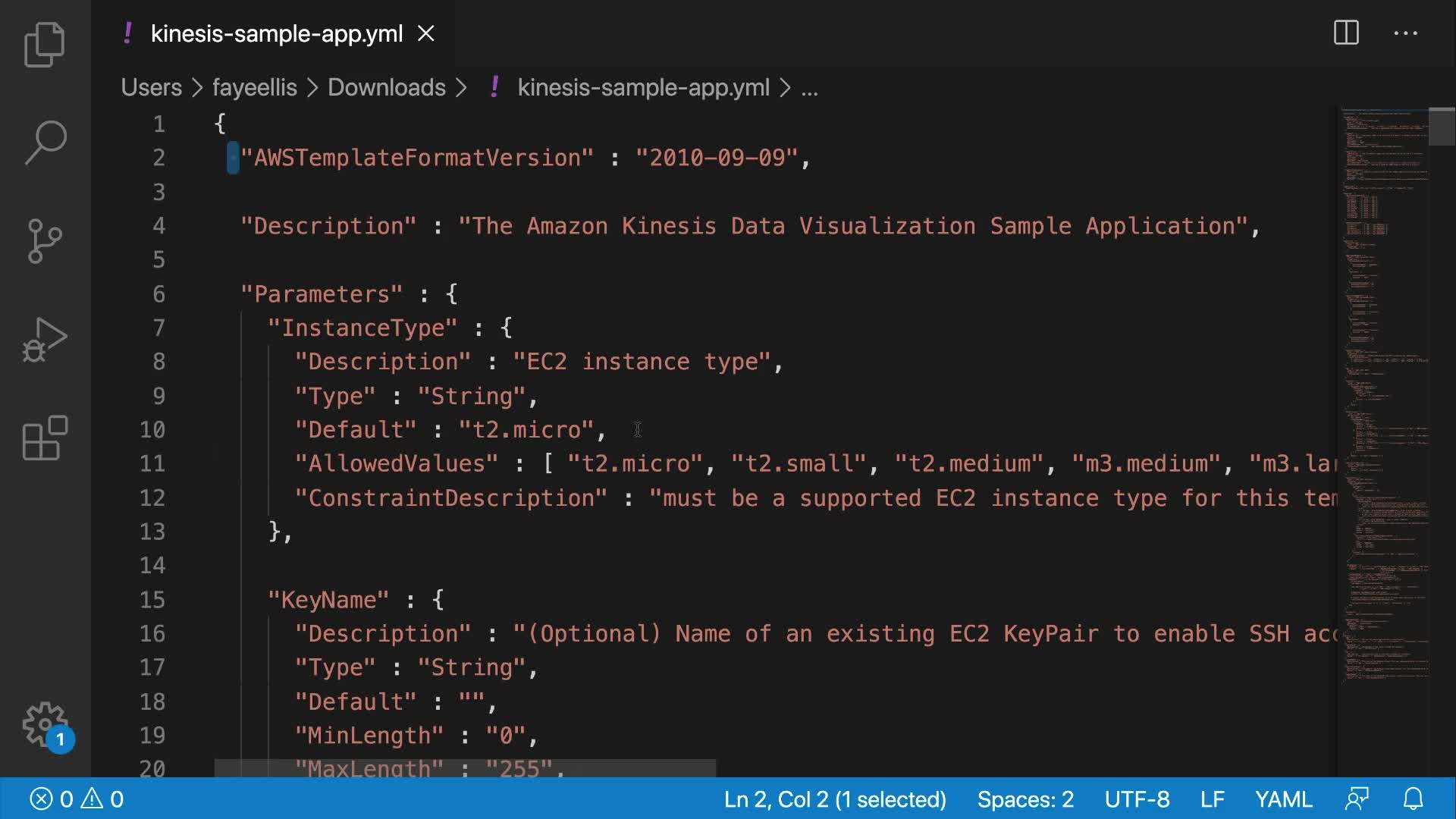This screenshot has height=819, width=1456.
Task: Open the Source Control view
Action: (45, 241)
